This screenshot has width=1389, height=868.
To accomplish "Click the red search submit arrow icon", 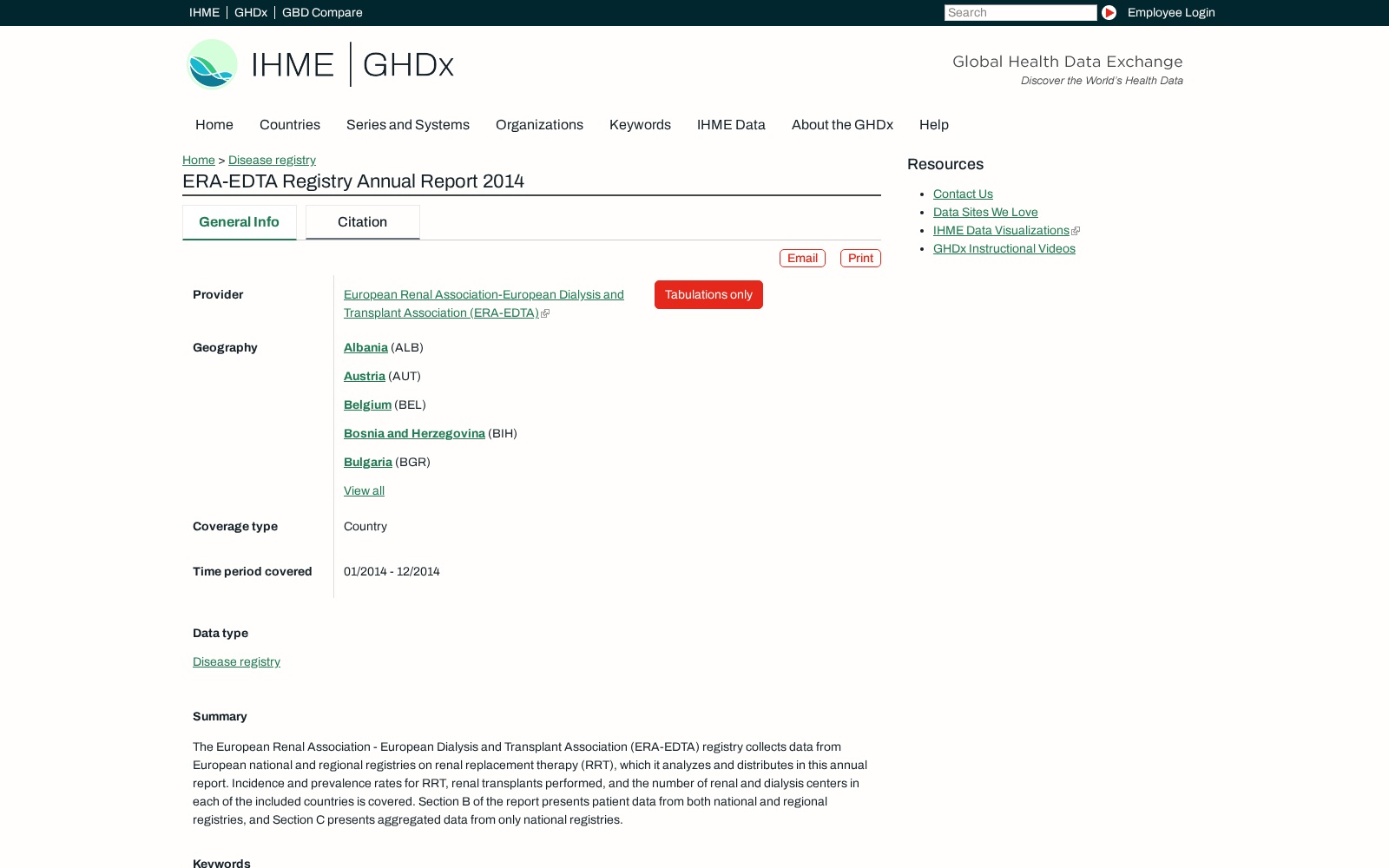I will coord(1109,13).
